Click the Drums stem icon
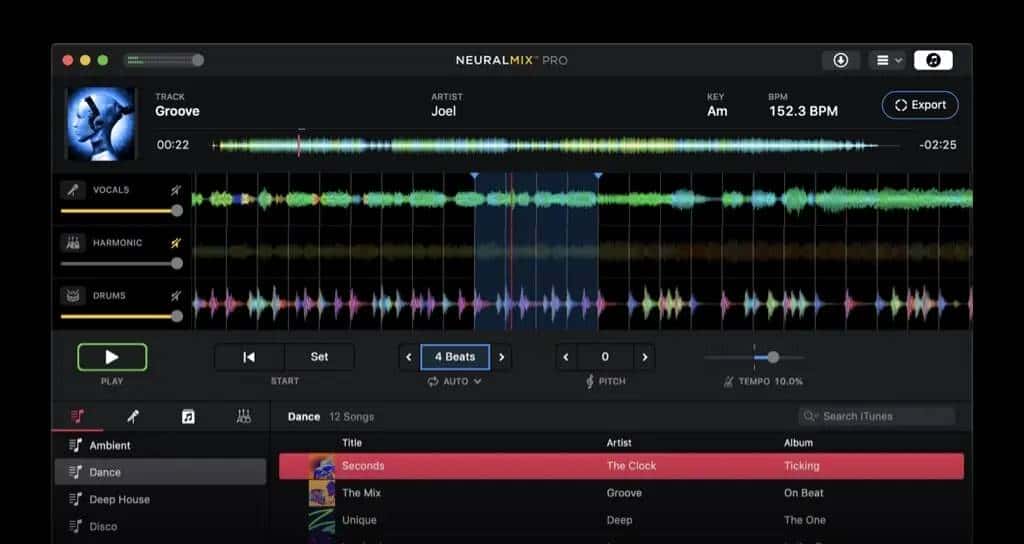Viewport: 1024px width, 544px height. (x=73, y=296)
